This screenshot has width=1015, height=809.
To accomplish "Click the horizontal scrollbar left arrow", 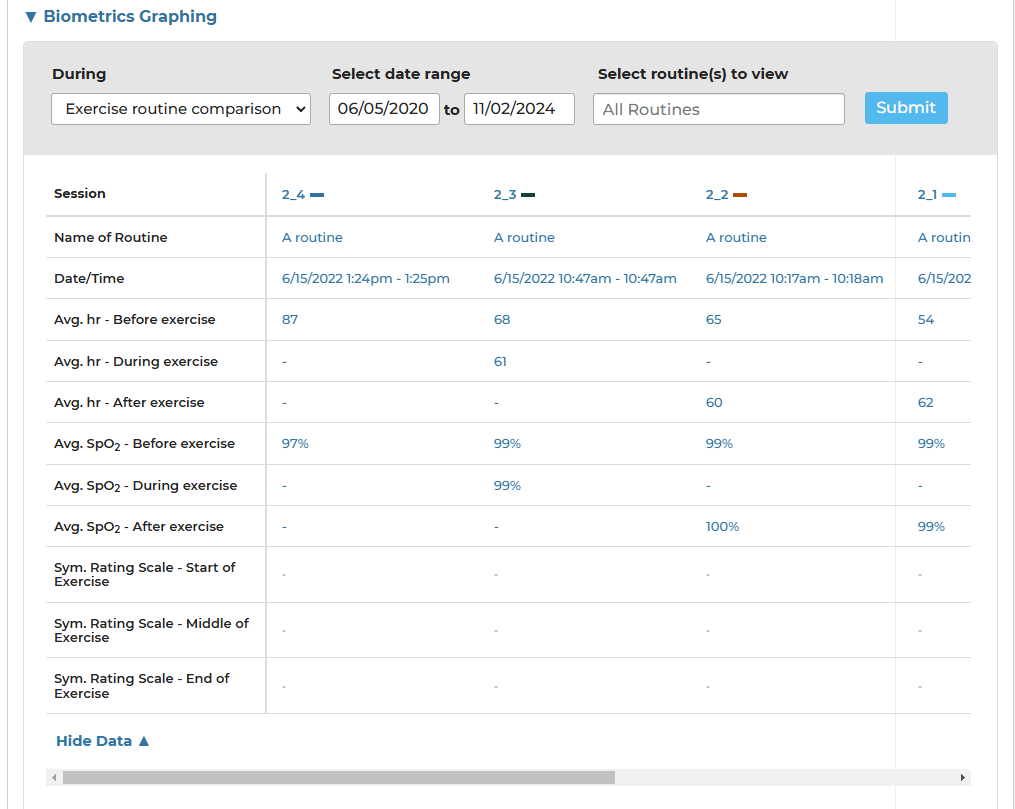I will pyautogui.click(x=53, y=778).
